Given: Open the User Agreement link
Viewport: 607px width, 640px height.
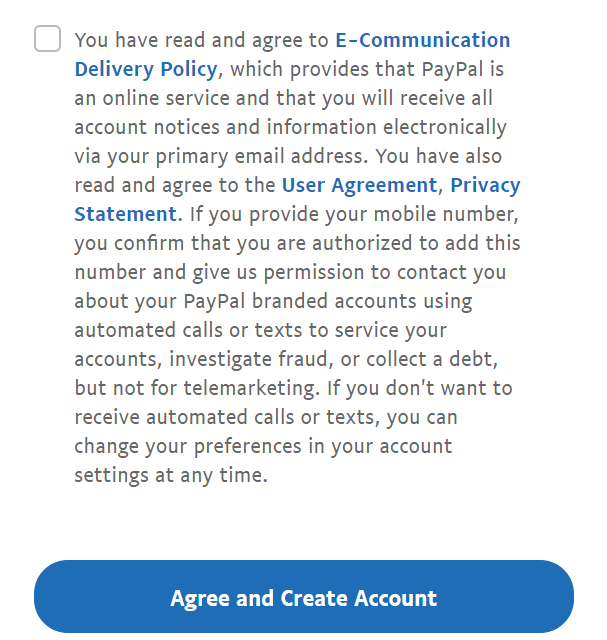Looking at the screenshot, I should (359, 185).
